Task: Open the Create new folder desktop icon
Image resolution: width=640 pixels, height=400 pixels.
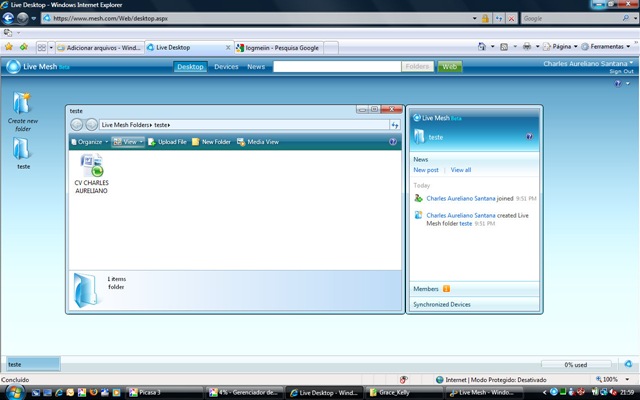Action: [x=21, y=103]
